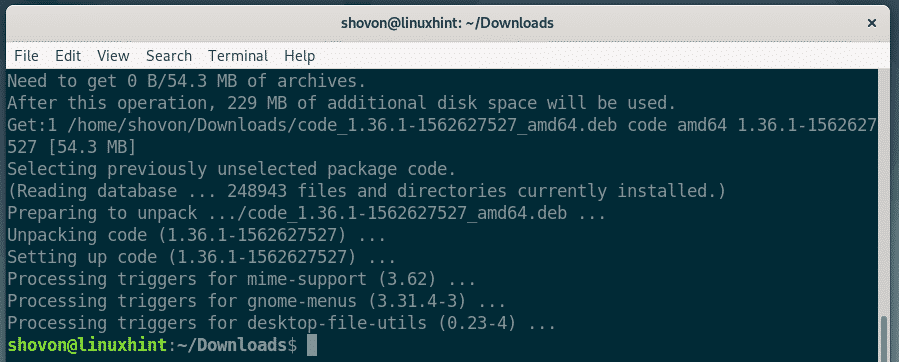Image resolution: width=899 pixels, height=362 pixels.
Task: Close the terminal window
Action: 871,23
